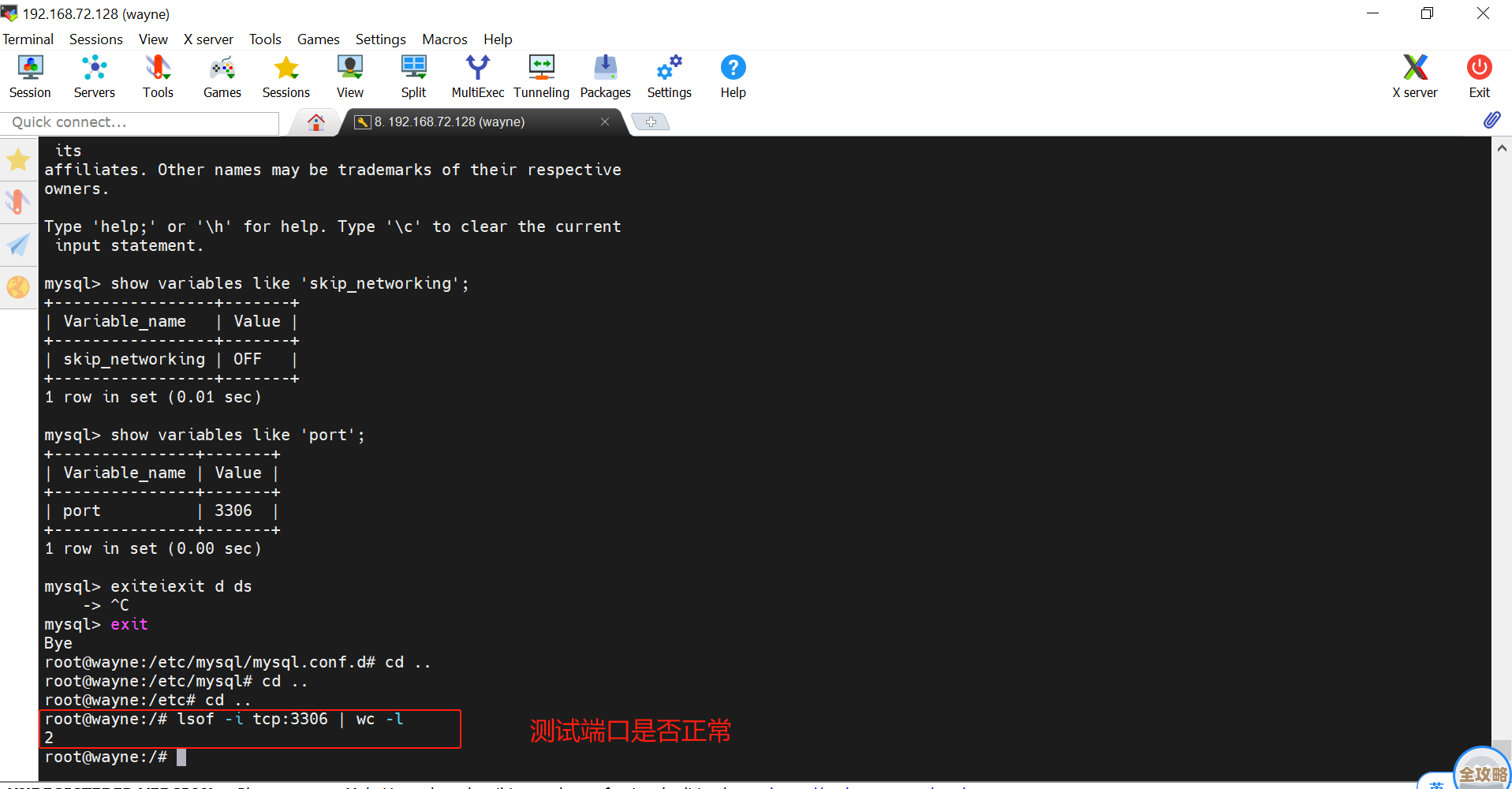Open the Macros sidebar (paper plane icon)

point(18,245)
